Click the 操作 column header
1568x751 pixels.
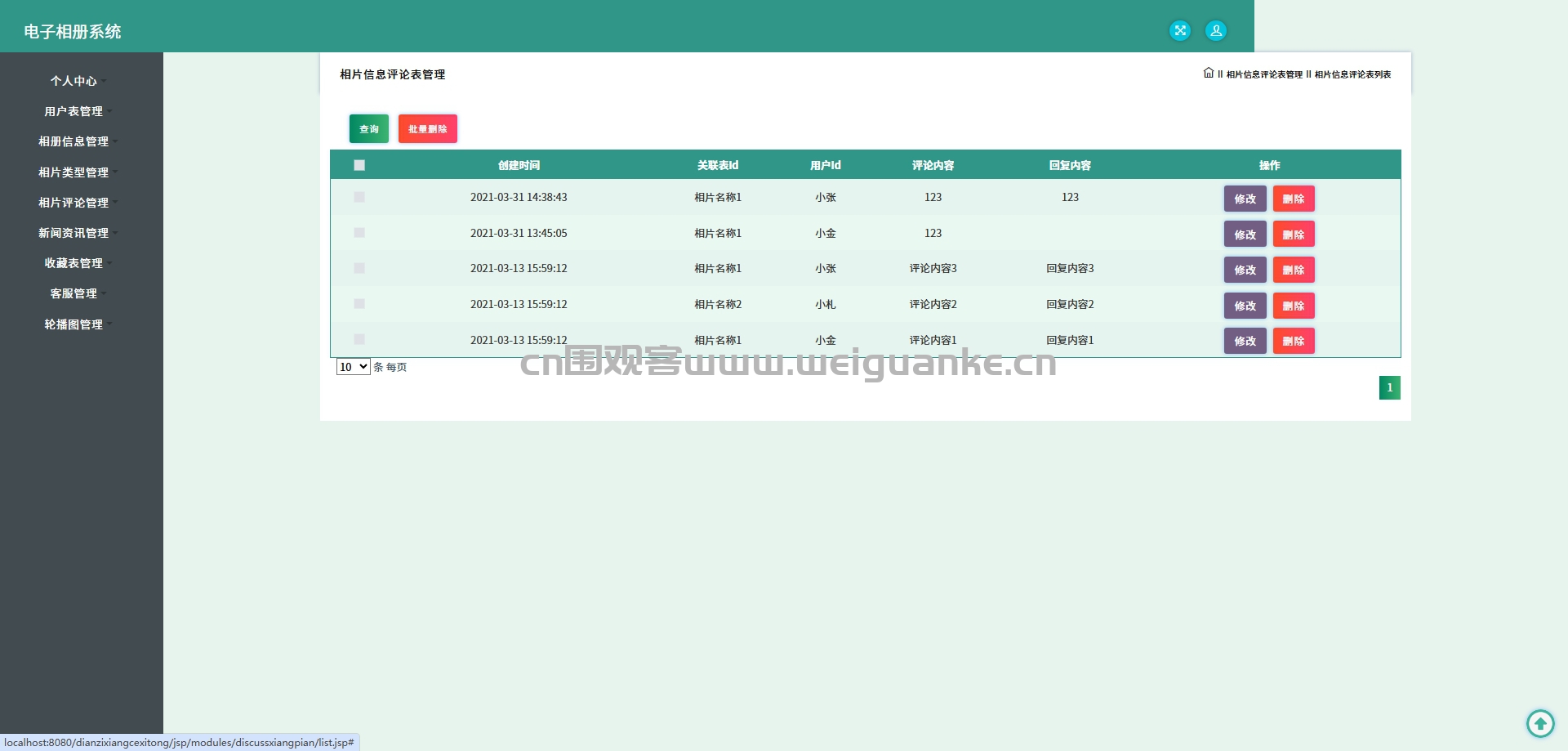(x=1270, y=165)
